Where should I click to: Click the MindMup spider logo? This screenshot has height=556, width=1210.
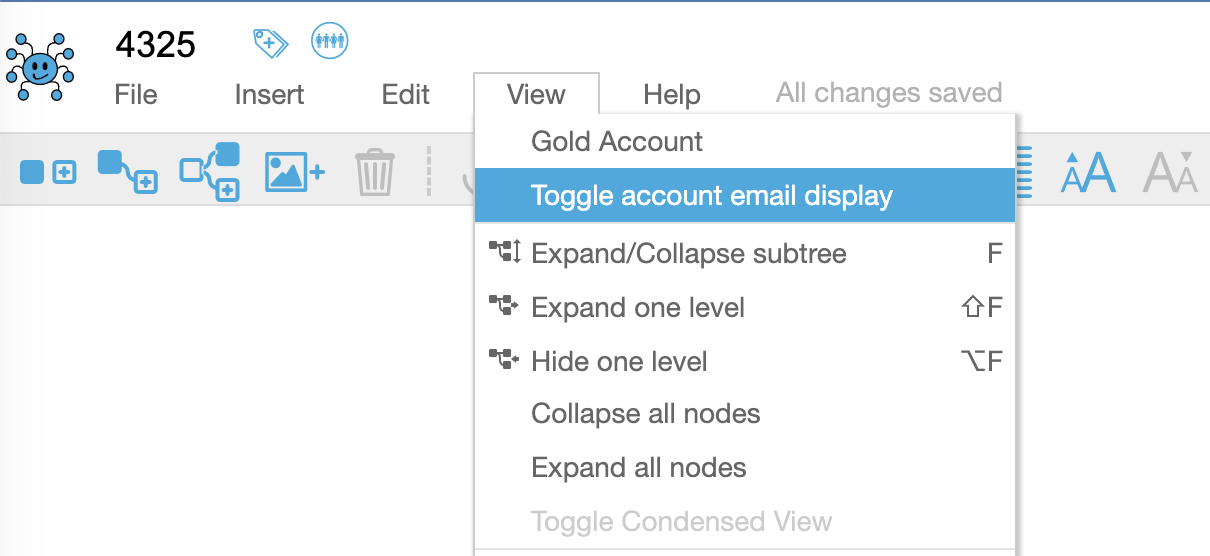[x=40, y=66]
